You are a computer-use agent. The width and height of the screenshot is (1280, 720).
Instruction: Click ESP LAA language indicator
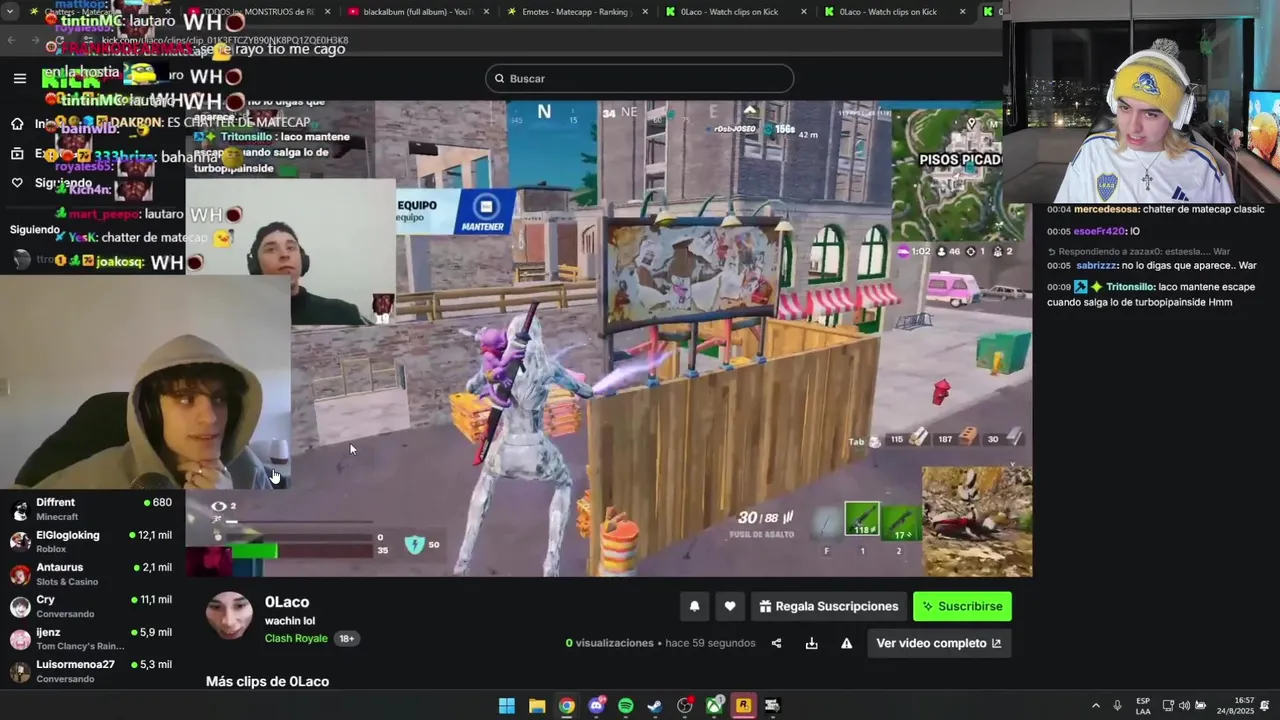tap(1143, 706)
